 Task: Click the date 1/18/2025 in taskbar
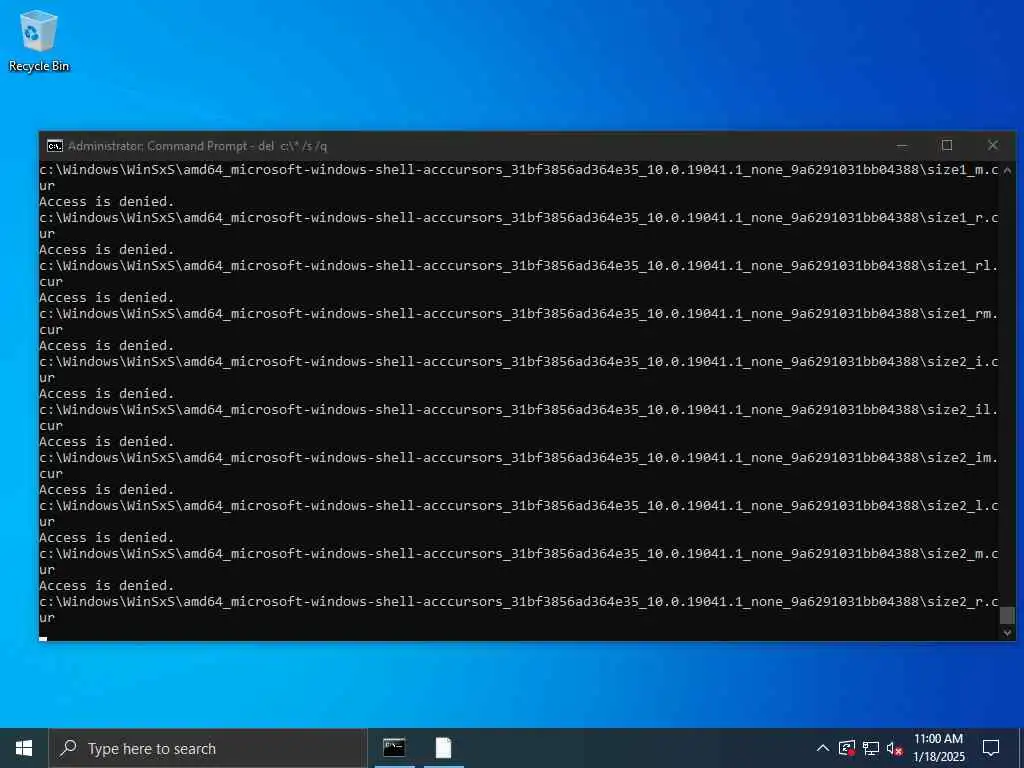[x=938, y=757]
